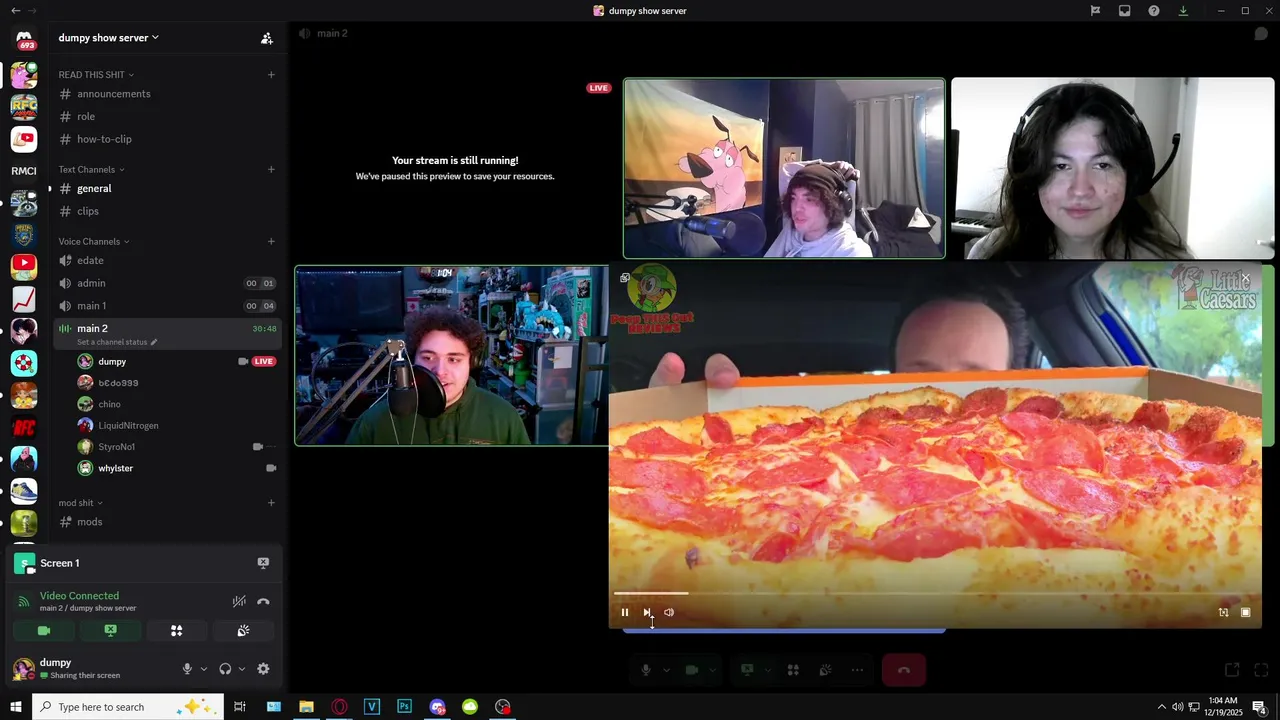Open microphone input options arrow in user panel

point(204,669)
